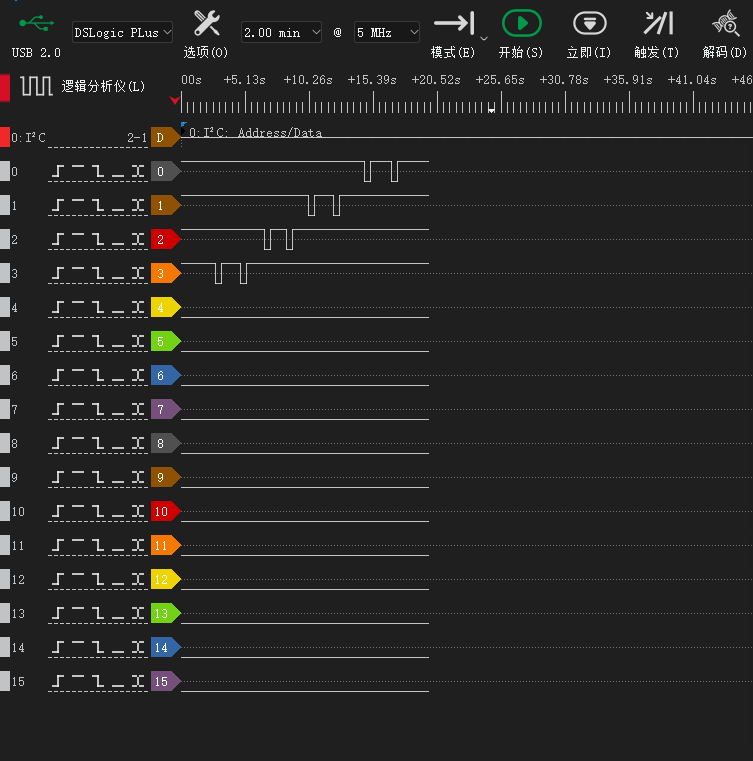Viewport: 753px width, 761px height.
Task: Open the Decode (解码) panel
Action: [x=725, y=24]
